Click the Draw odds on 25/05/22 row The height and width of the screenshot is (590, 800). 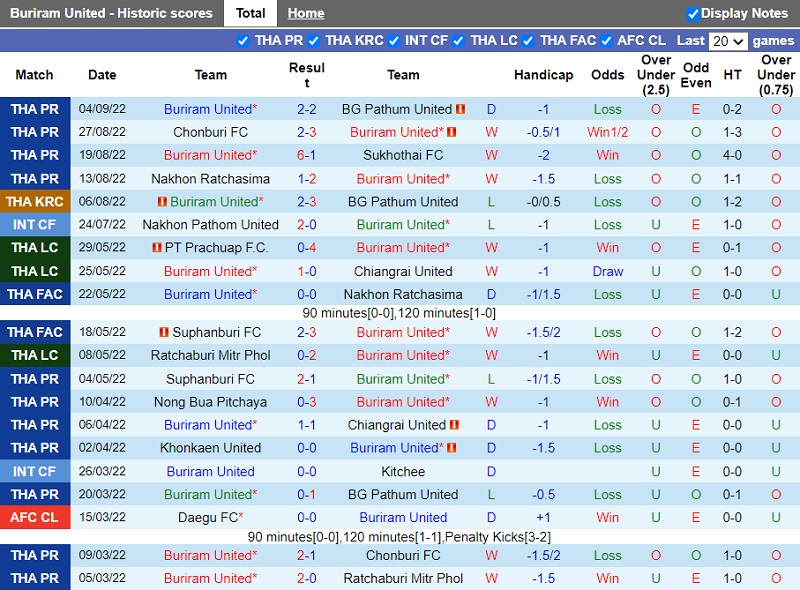tap(607, 271)
